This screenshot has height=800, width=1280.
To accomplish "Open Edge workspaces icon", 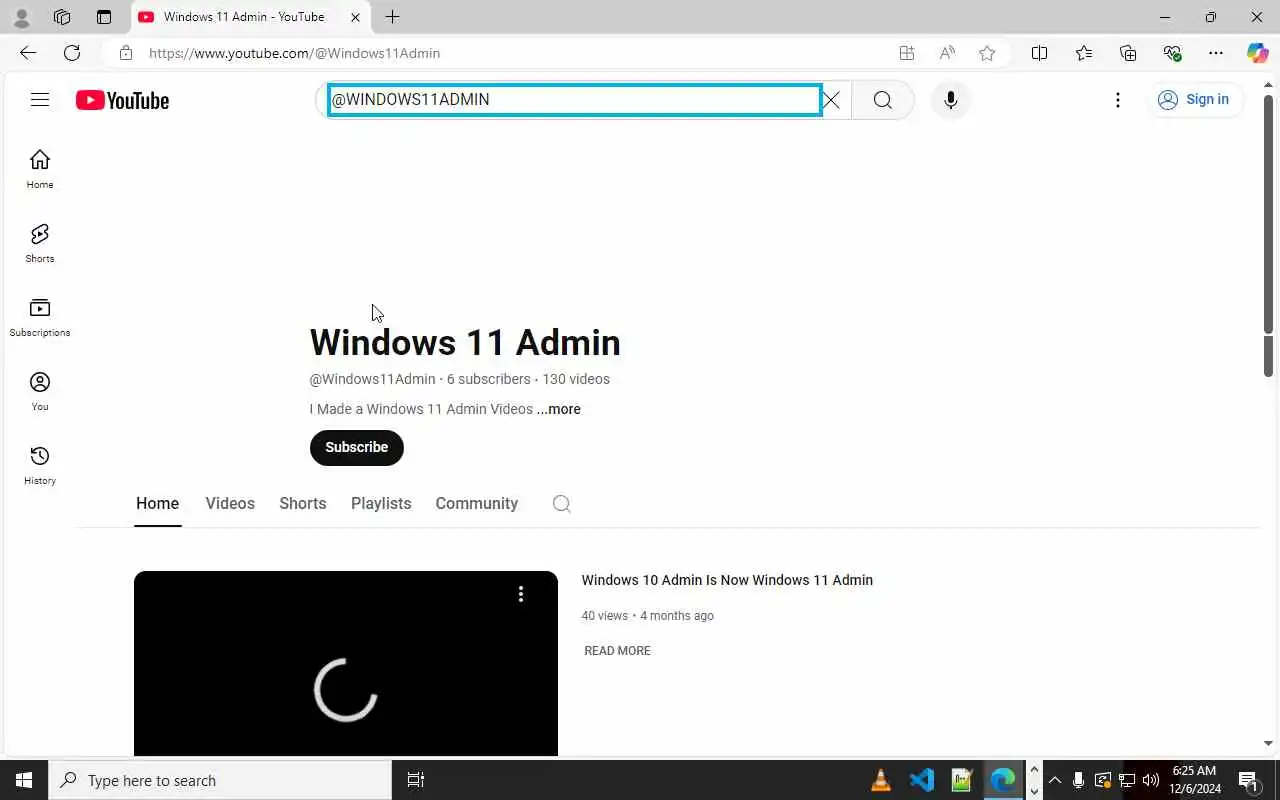I will coord(62,17).
